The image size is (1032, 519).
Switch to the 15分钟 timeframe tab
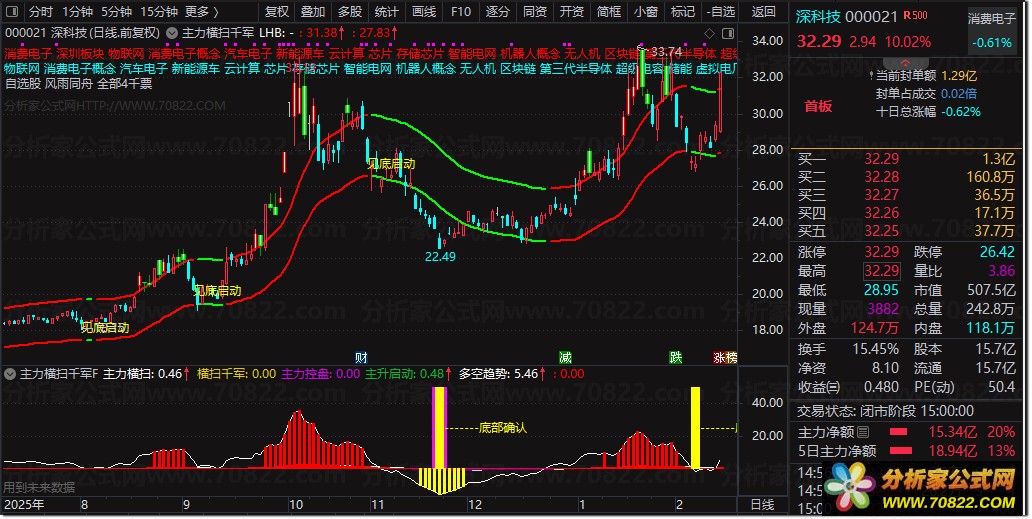point(159,12)
